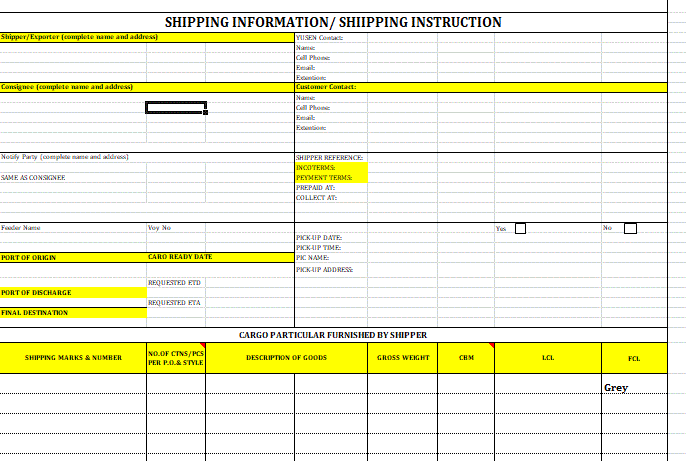Click the GROSS WEIGHT column header
The height and width of the screenshot is (461, 686).
pyautogui.click(x=402, y=358)
